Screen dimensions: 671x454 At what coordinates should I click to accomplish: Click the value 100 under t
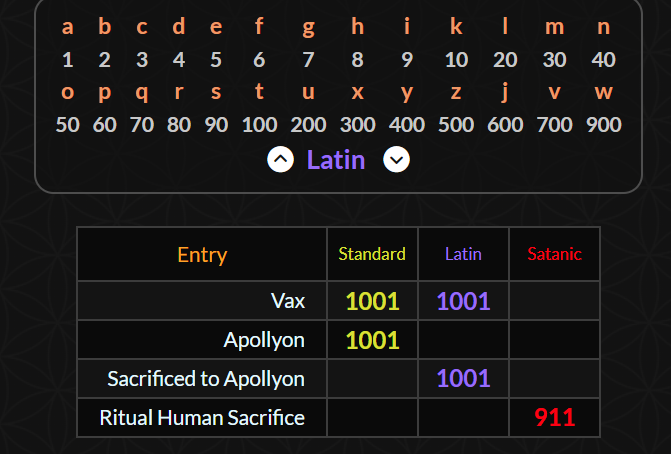pyautogui.click(x=259, y=125)
